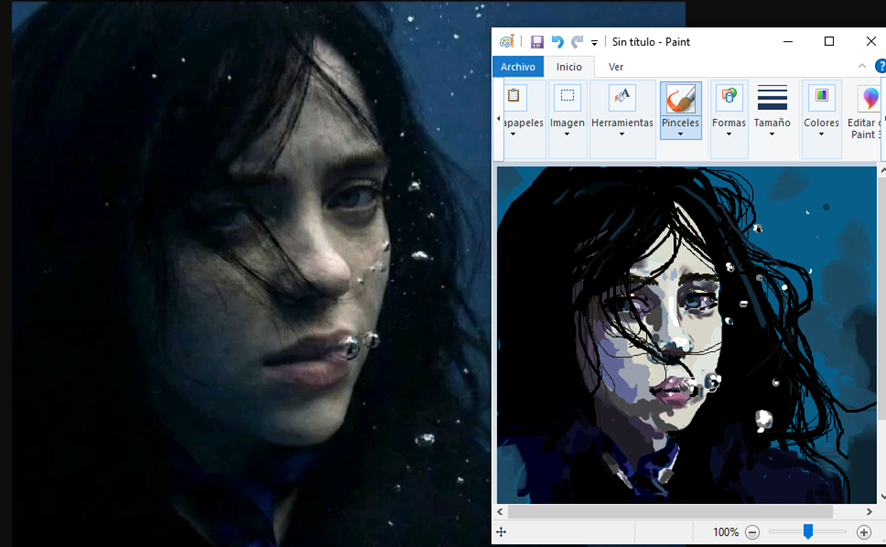Switch to the Inicio ribbon tab
Image resolution: width=886 pixels, height=547 pixels.
[x=568, y=67]
